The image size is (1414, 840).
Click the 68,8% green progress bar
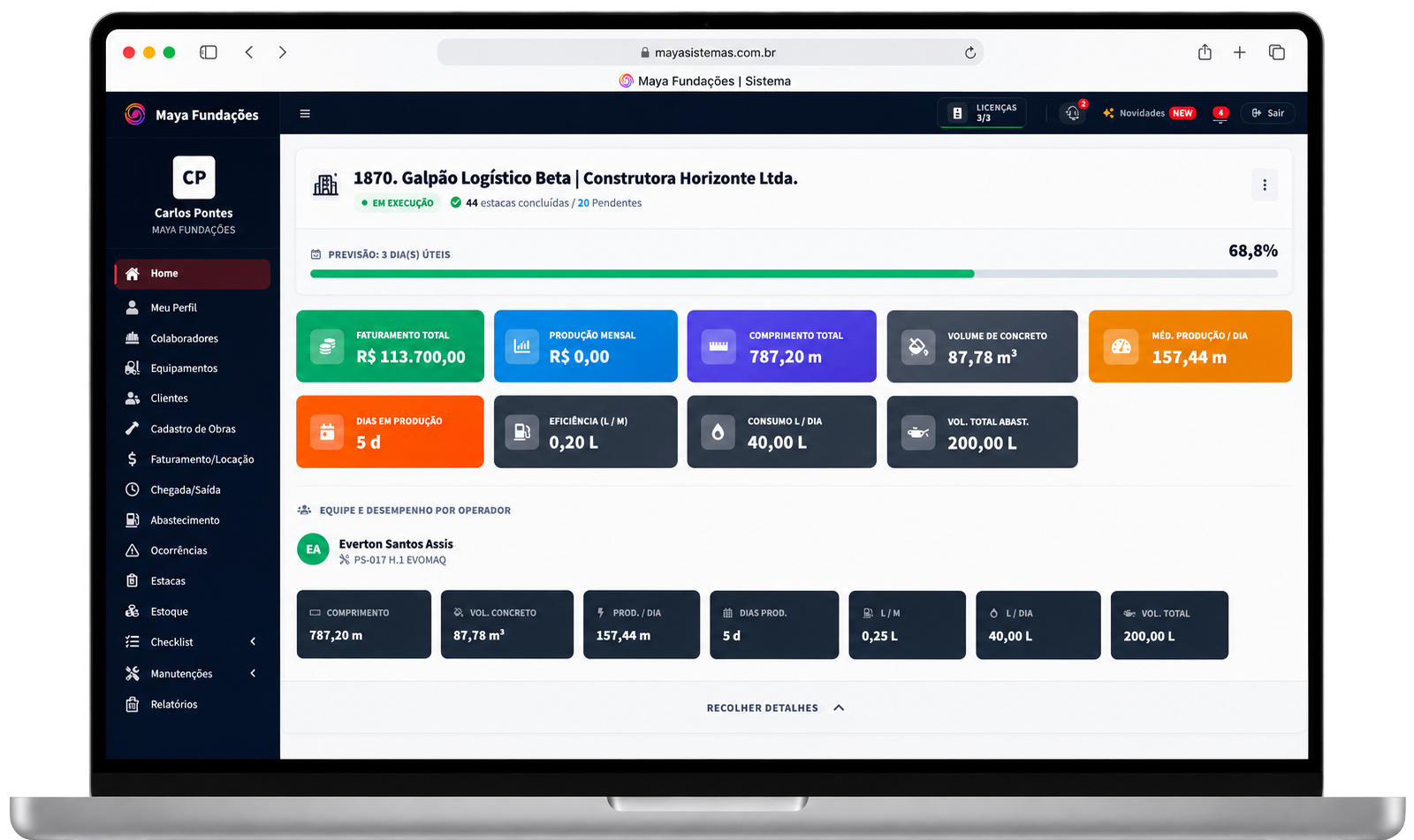point(642,274)
